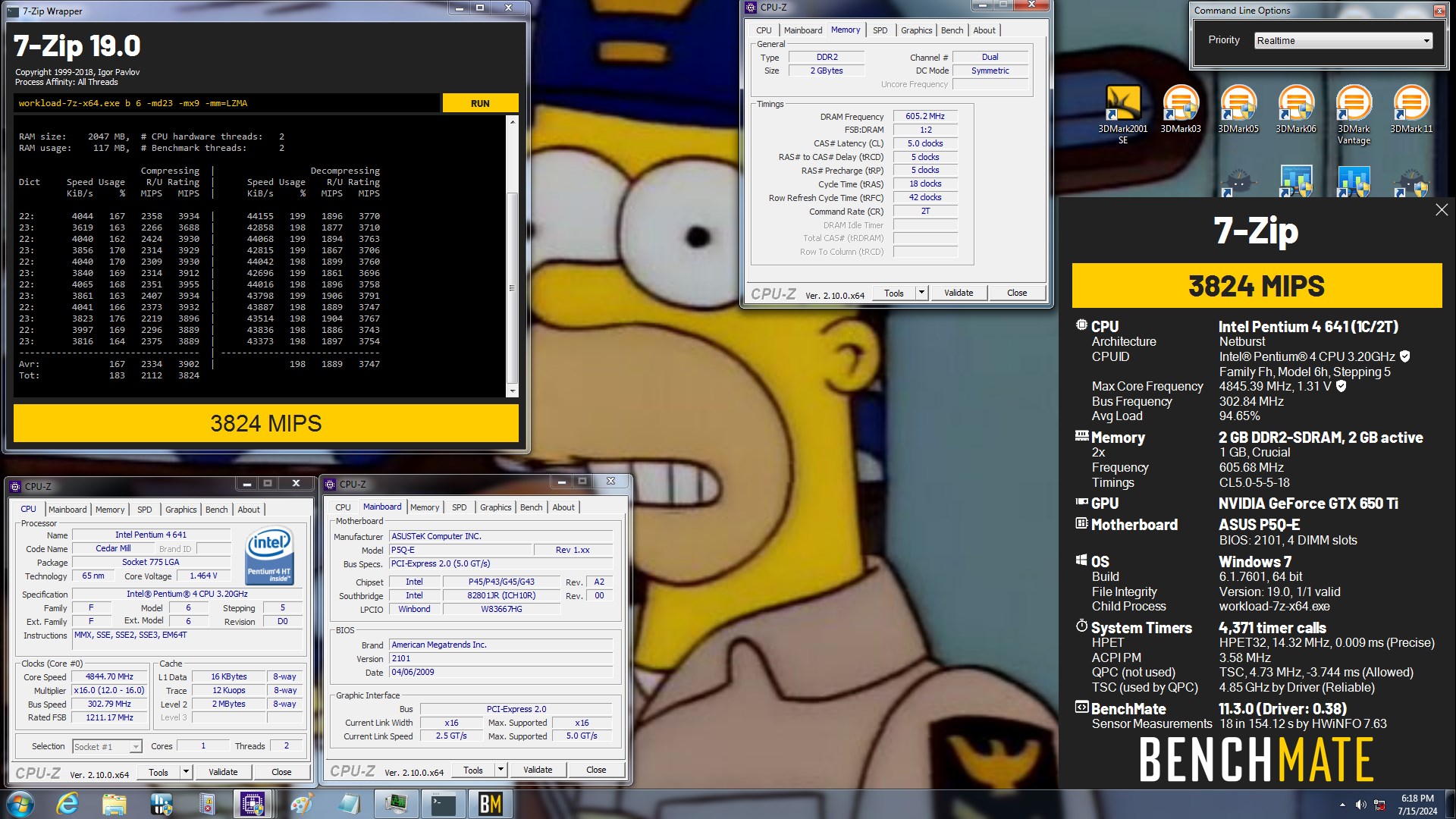Image resolution: width=1456 pixels, height=819 pixels.
Task: Click Validate in CPU-Z Memory window
Action: pyautogui.click(x=959, y=293)
